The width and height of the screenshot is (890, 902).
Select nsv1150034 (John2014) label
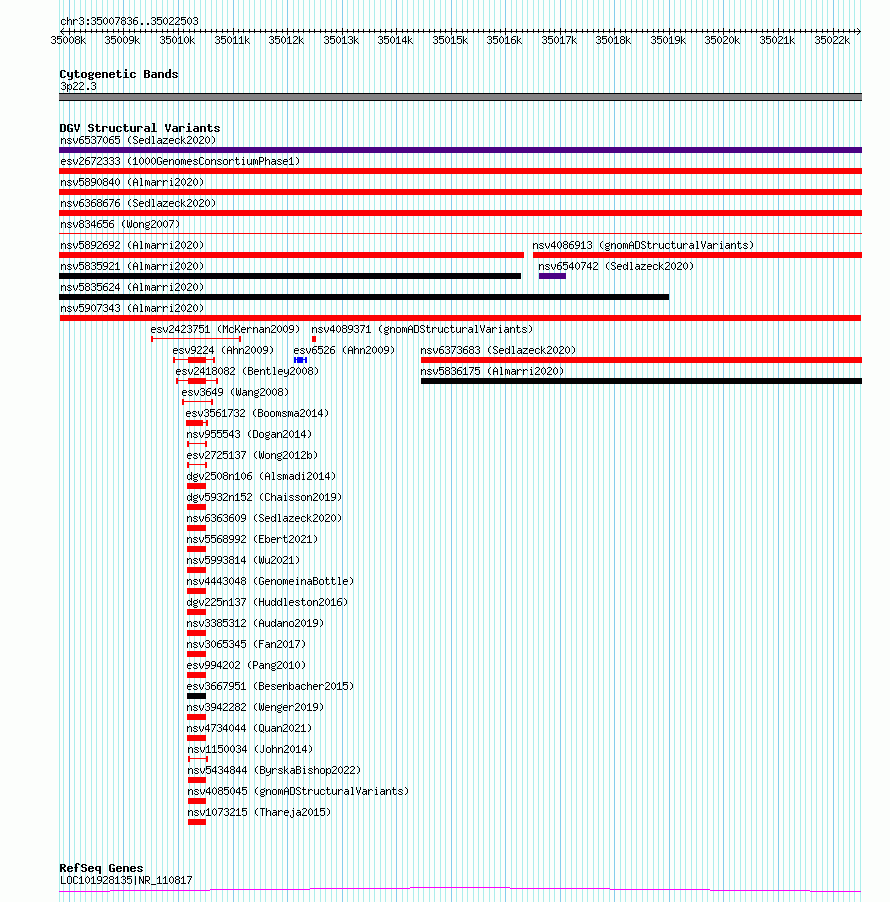tap(250, 750)
